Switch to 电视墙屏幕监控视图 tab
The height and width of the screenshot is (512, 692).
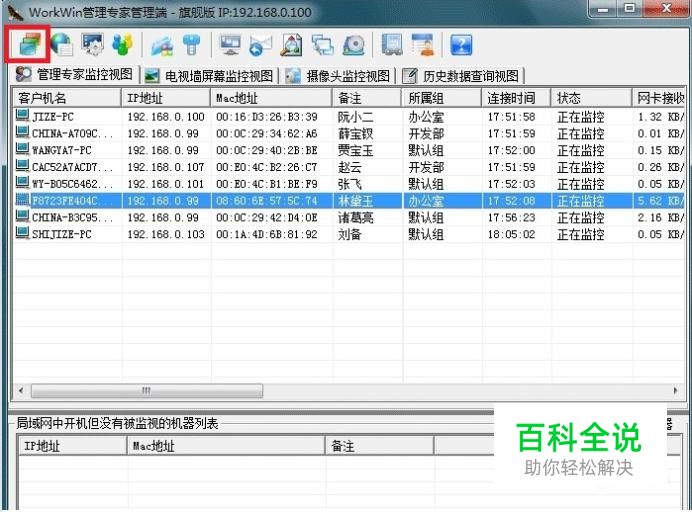(209, 76)
